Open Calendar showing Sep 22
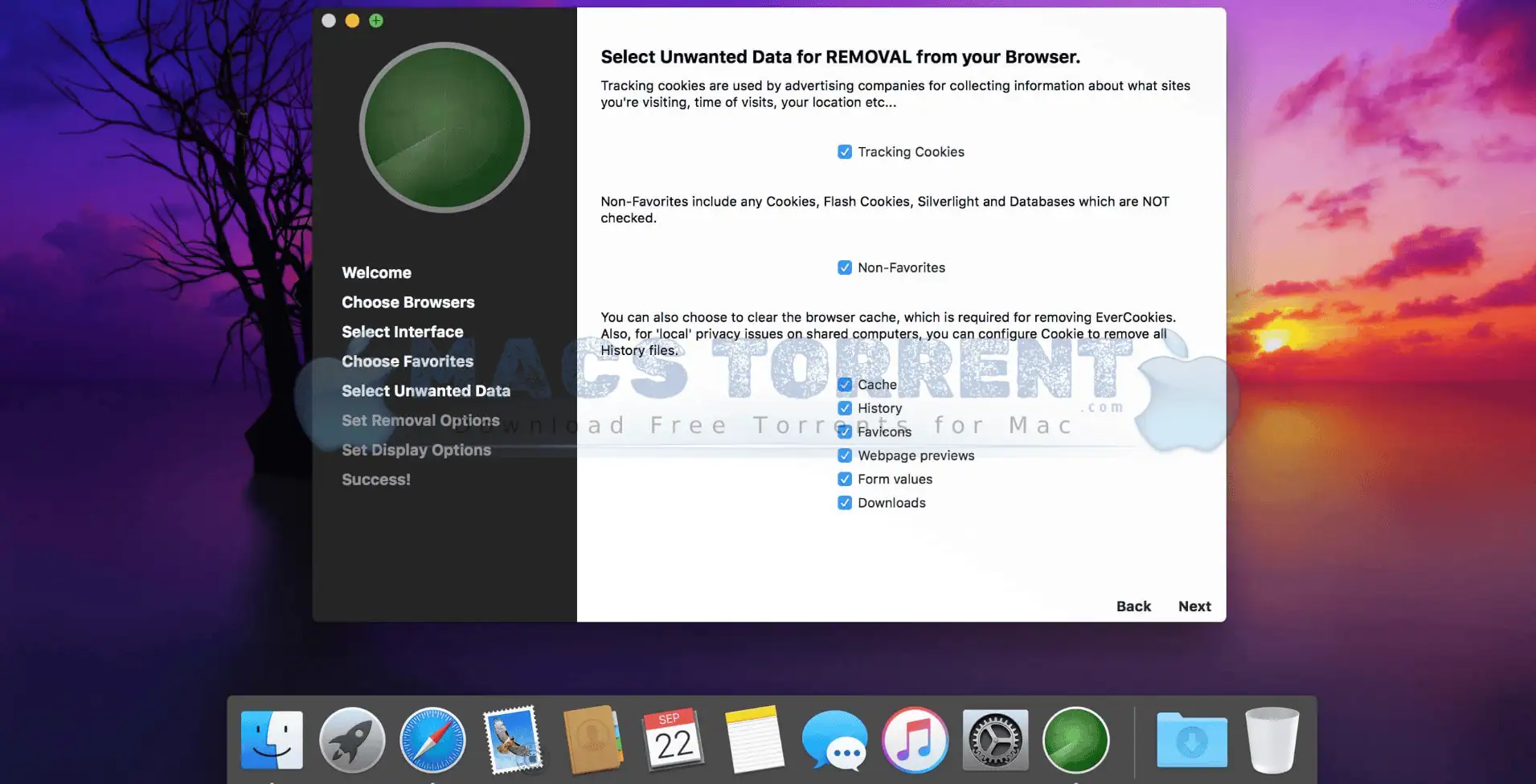 click(674, 740)
